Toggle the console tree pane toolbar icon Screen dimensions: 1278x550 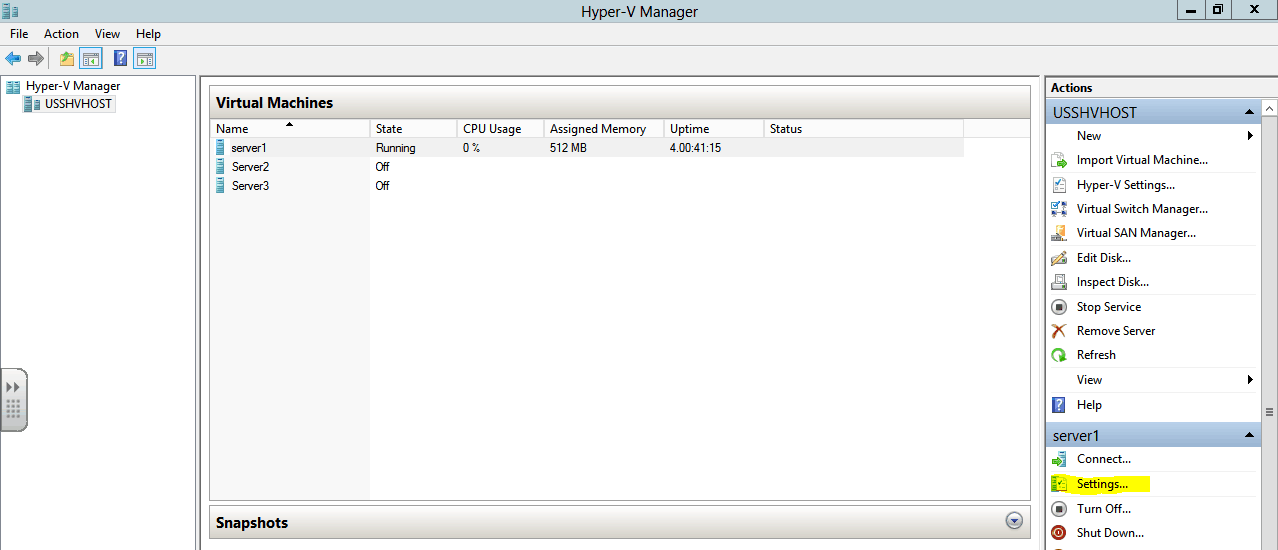[x=91, y=59]
